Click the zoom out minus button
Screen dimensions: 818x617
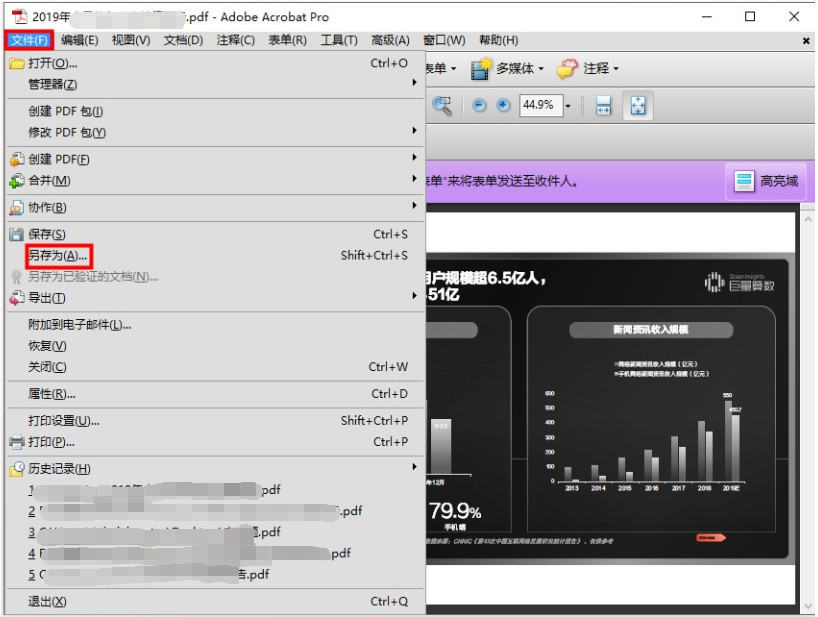[x=479, y=105]
